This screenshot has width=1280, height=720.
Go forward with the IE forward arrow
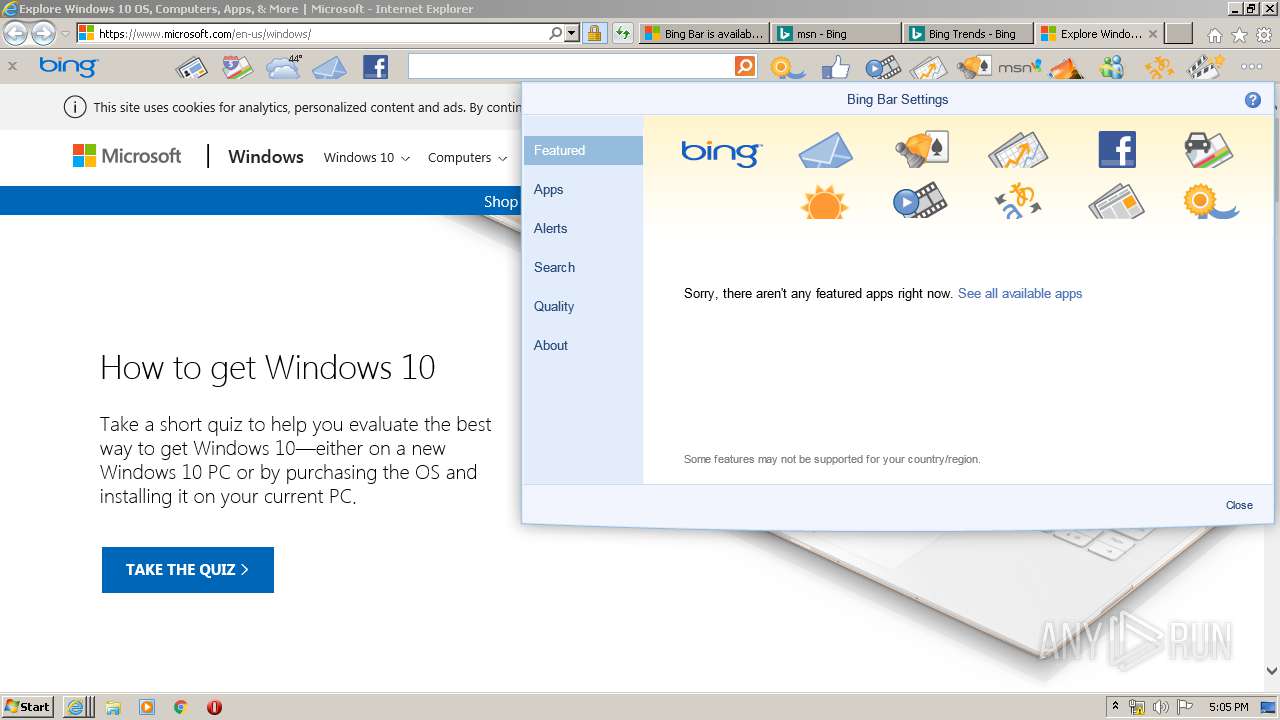click(43, 34)
